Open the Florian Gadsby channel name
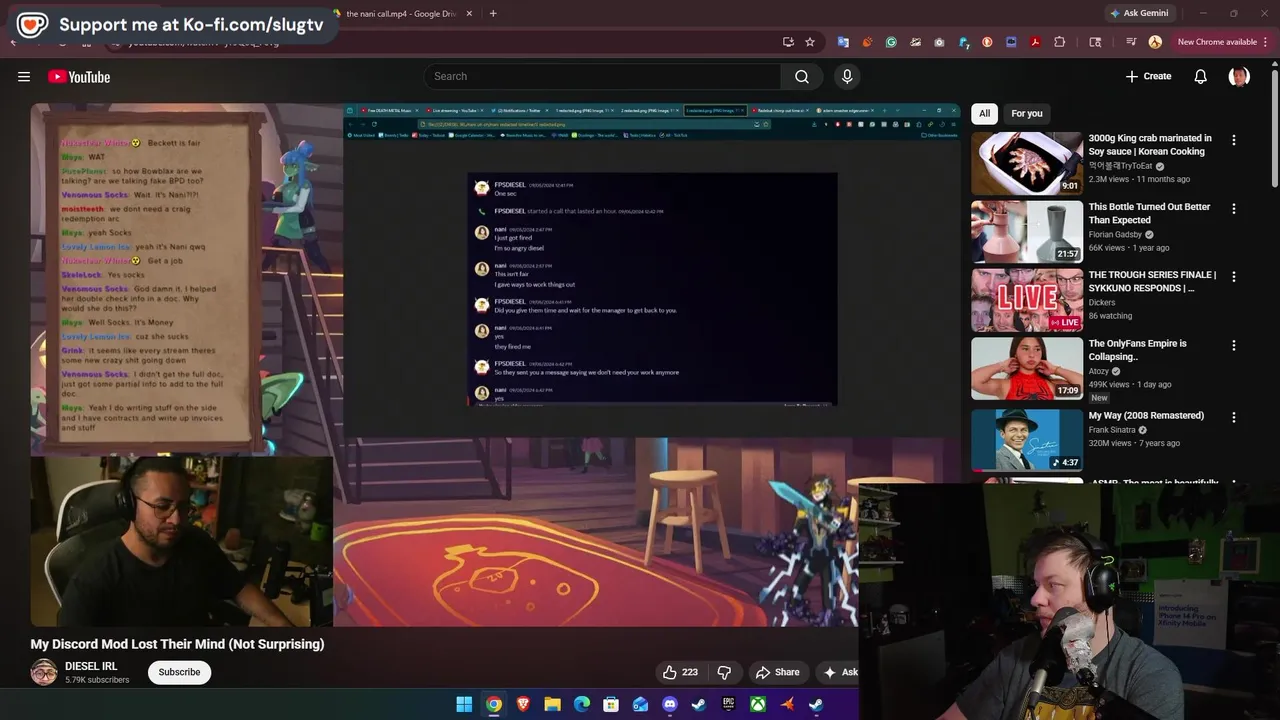 [x=1115, y=235]
